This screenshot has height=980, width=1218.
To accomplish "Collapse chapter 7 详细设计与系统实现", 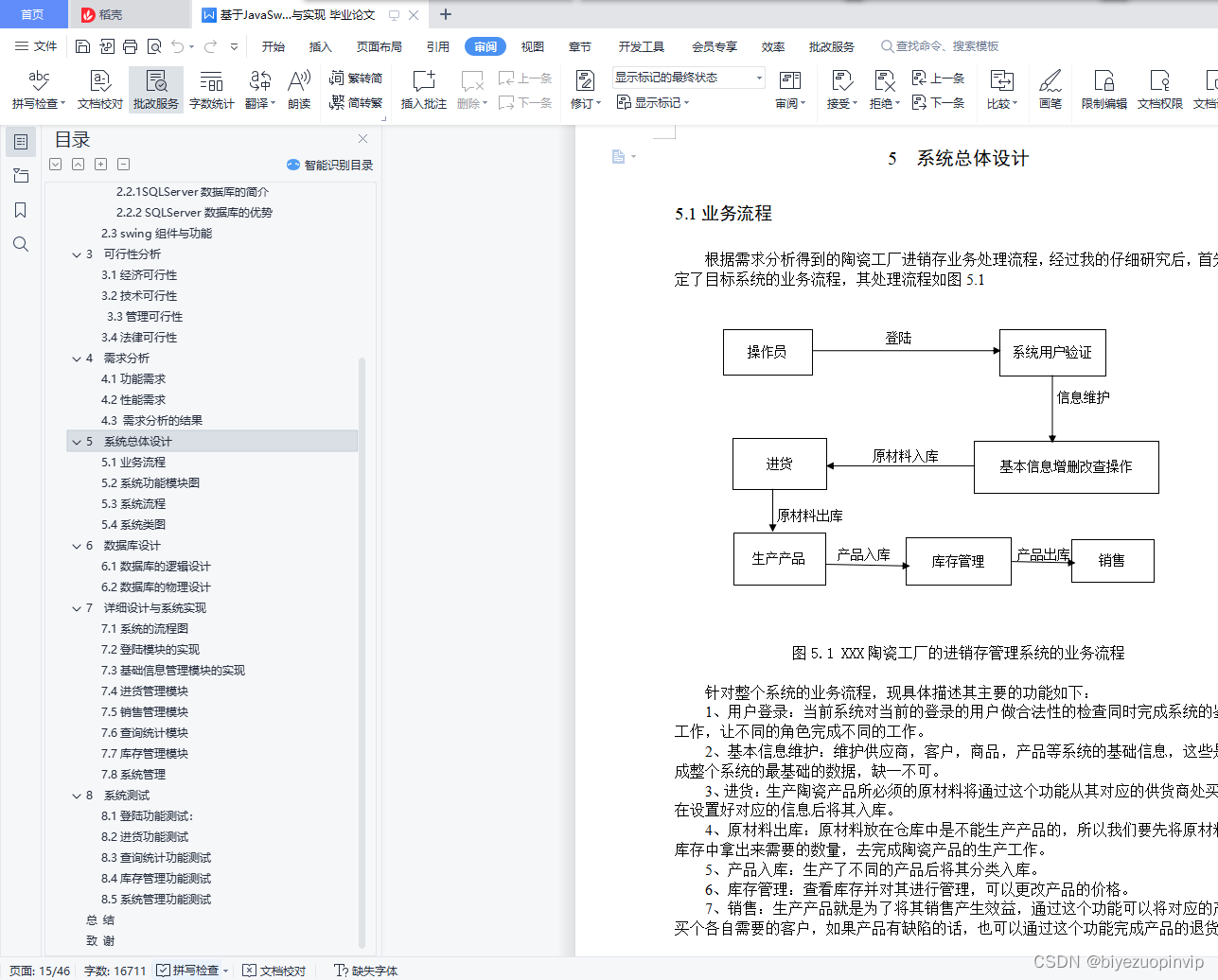I will [x=77, y=608].
